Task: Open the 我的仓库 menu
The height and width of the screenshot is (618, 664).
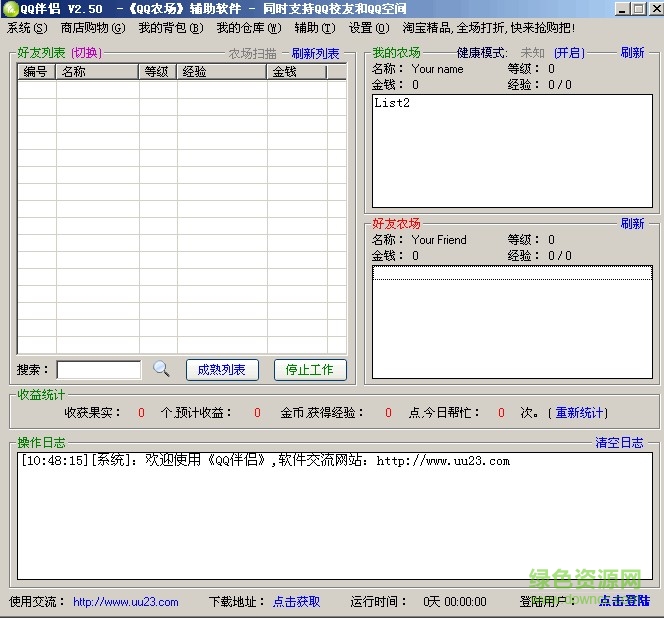Action: (x=248, y=28)
